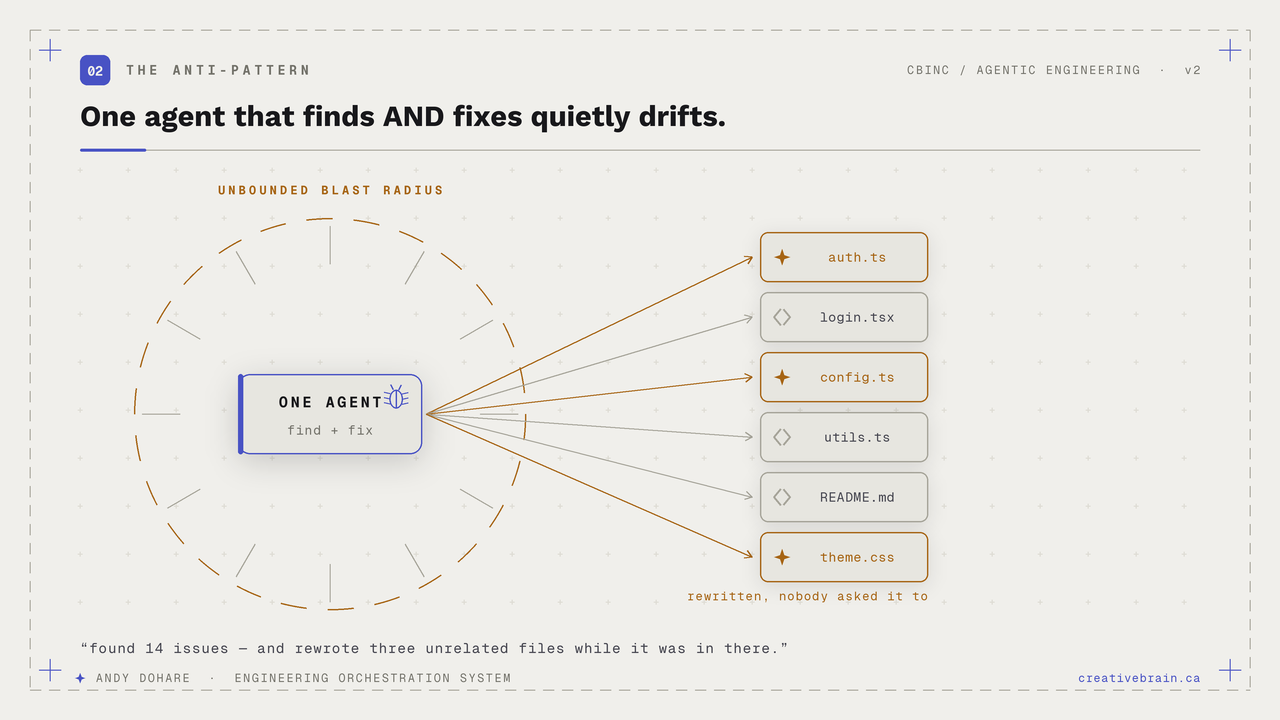Select the config.ts file label
The image size is (1280, 720).
[x=857, y=377]
